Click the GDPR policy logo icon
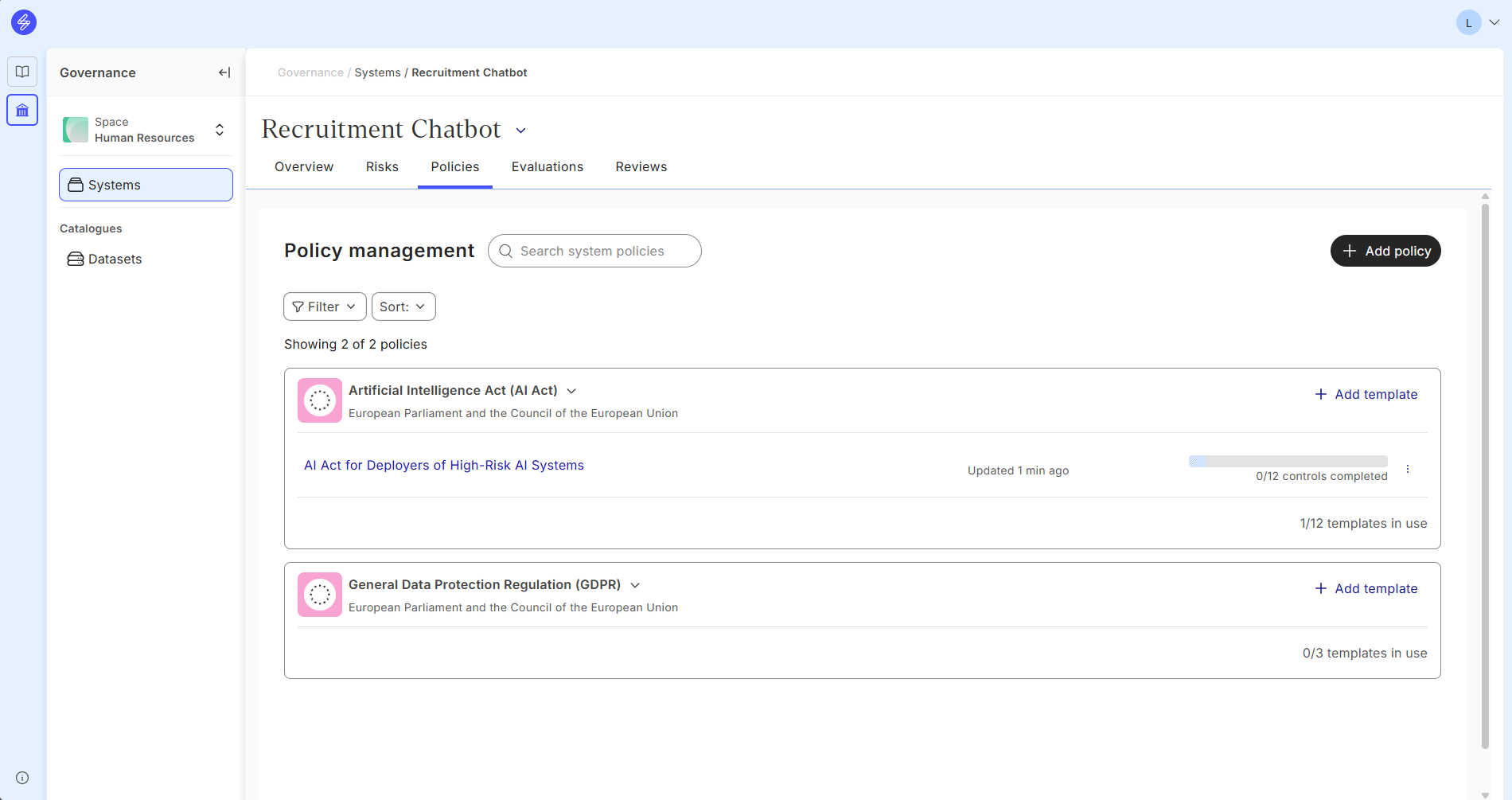This screenshot has height=800, width=1512. point(320,595)
